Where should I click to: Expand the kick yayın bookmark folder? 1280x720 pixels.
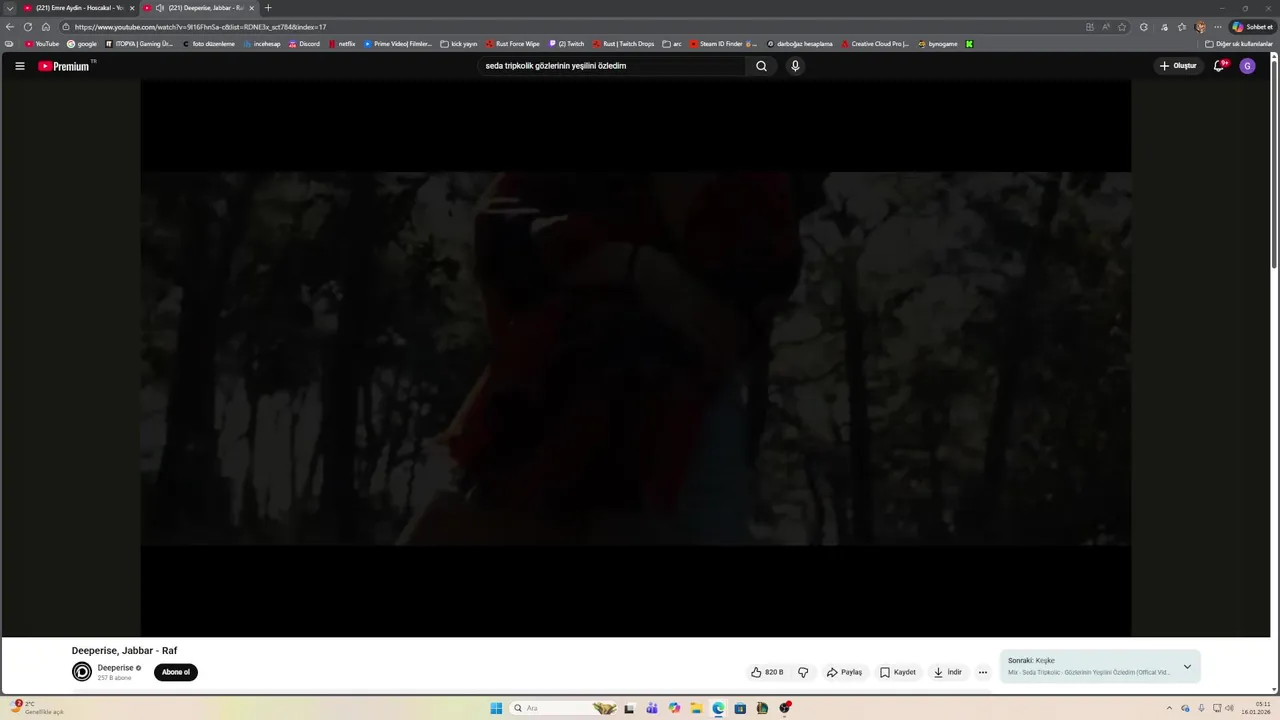[x=459, y=44]
